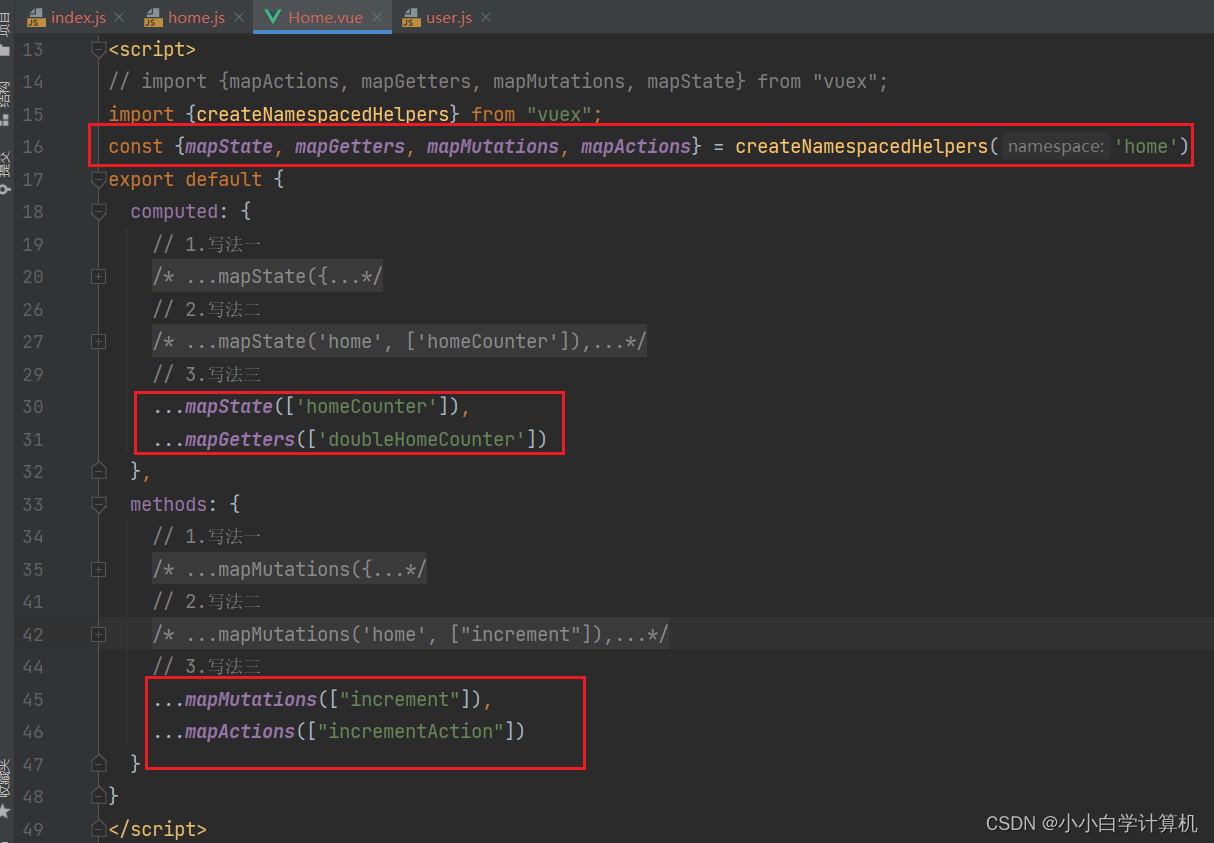
Task: Close the Home.vue tab
Action: (x=377, y=18)
